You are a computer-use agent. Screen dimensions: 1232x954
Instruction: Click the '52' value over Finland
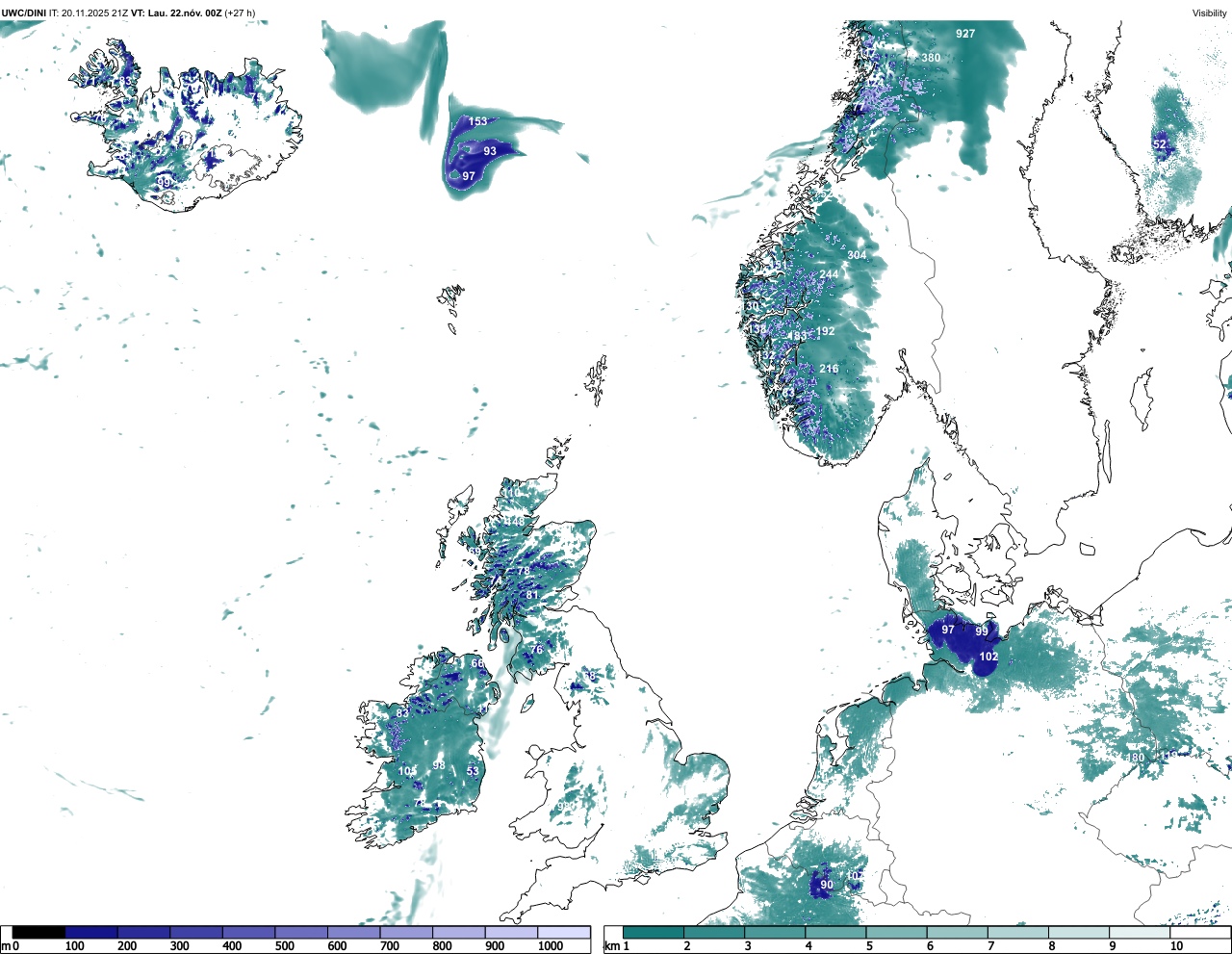tap(1160, 144)
